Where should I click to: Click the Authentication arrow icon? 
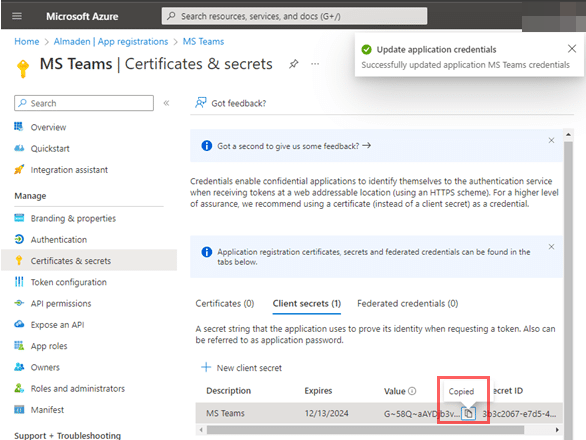pos(19,239)
